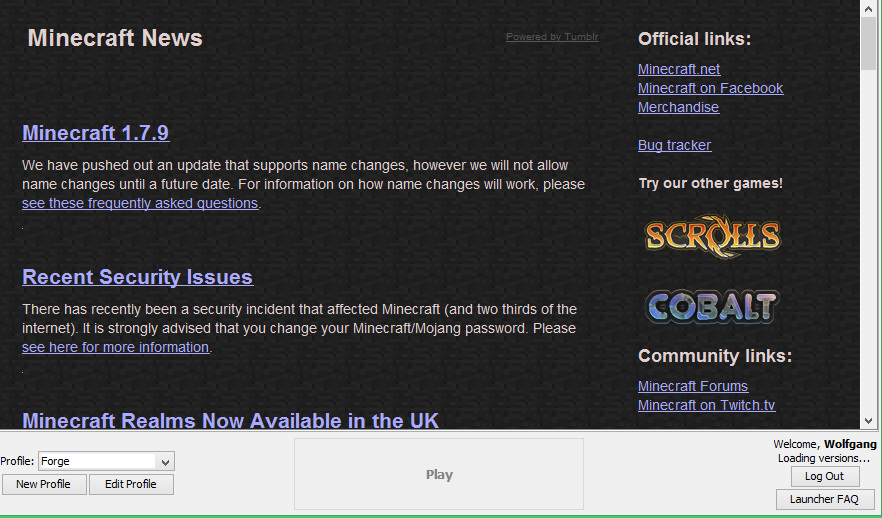This screenshot has width=882, height=518.
Task: Click the news scrollbar down arrow
Action: pyautogui.click(x=868, y=421)
